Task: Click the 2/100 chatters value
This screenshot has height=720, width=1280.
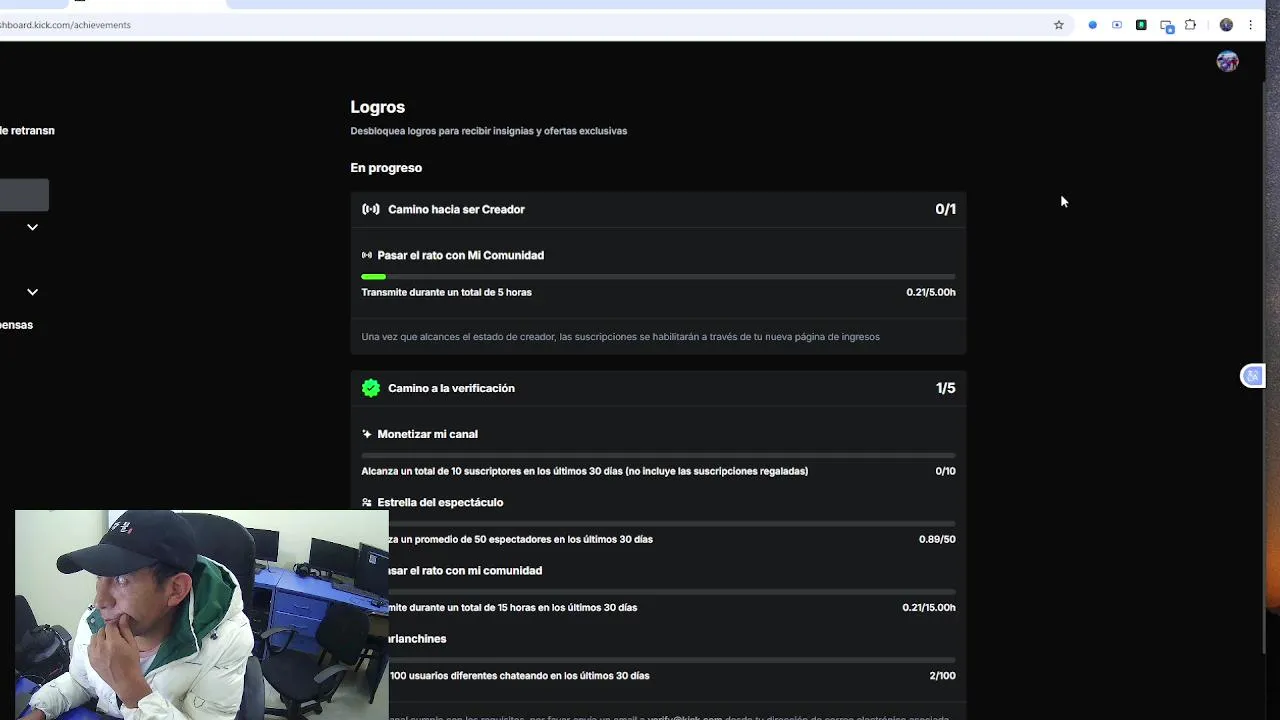Action: pos(942,676)
